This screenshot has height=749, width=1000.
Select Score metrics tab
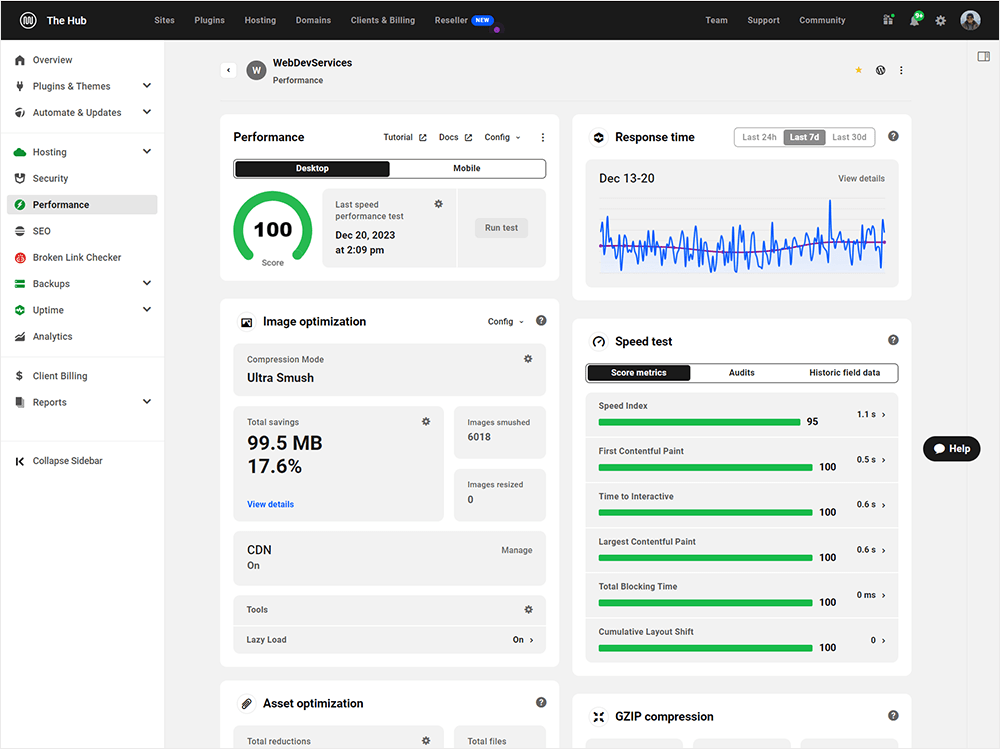click(638, 373)
